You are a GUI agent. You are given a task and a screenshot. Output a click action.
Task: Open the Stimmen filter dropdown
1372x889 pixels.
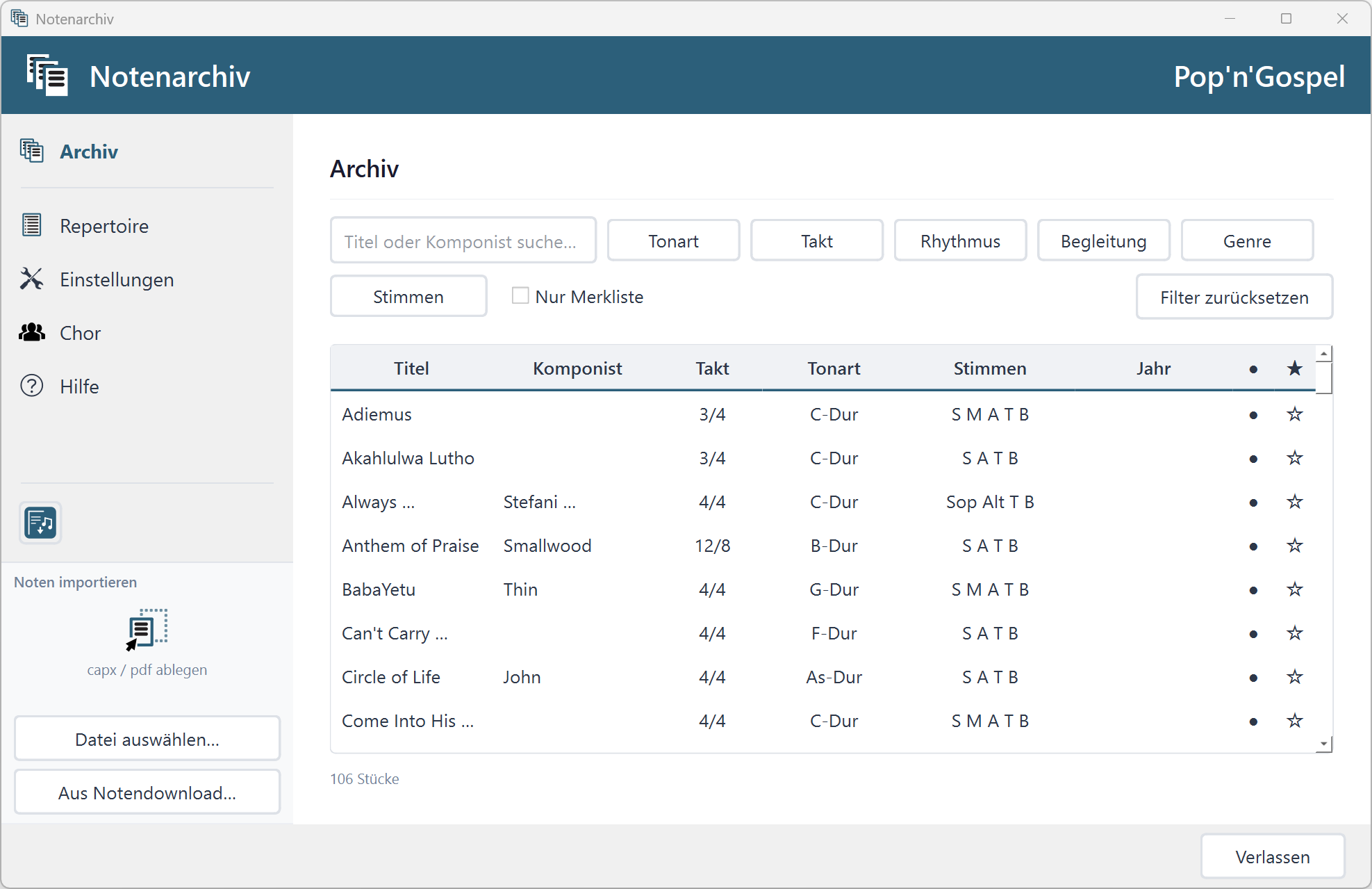[x=408, y=296]
